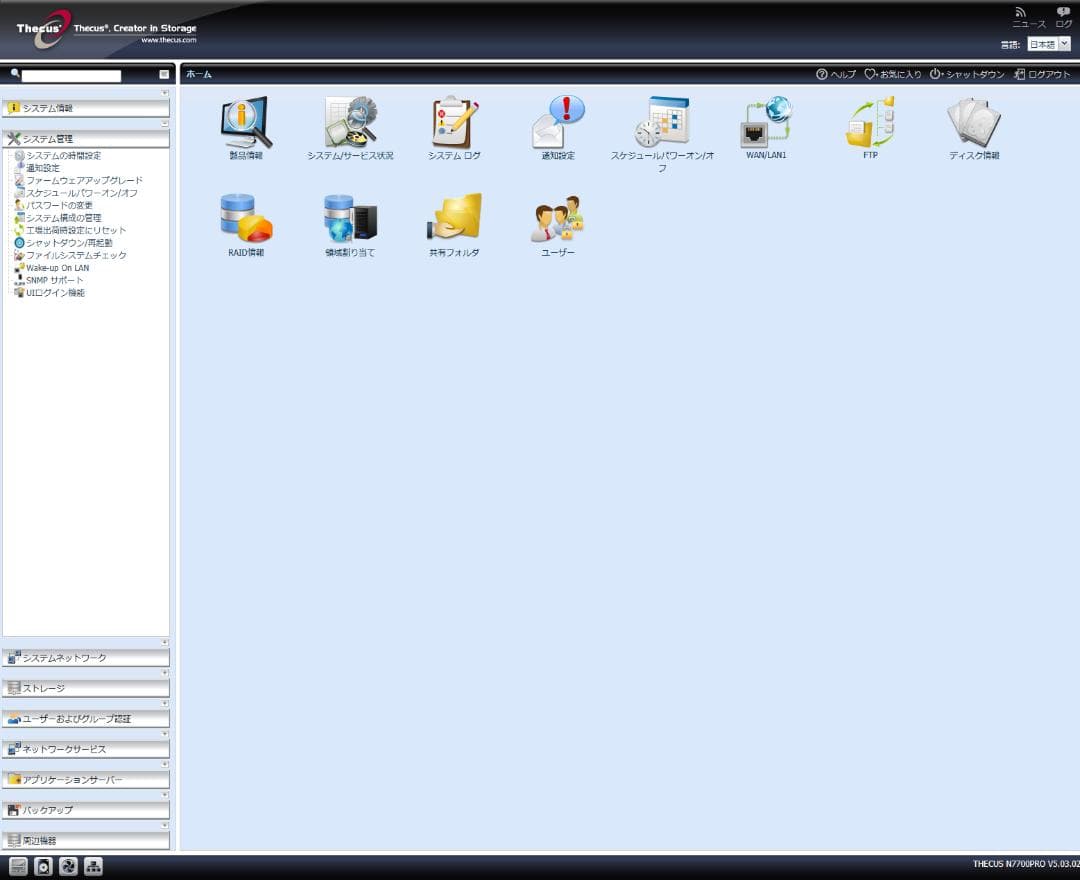Open the ユーザー users icon
This screenshot has width=1080, height=880.
coord(558,220)
